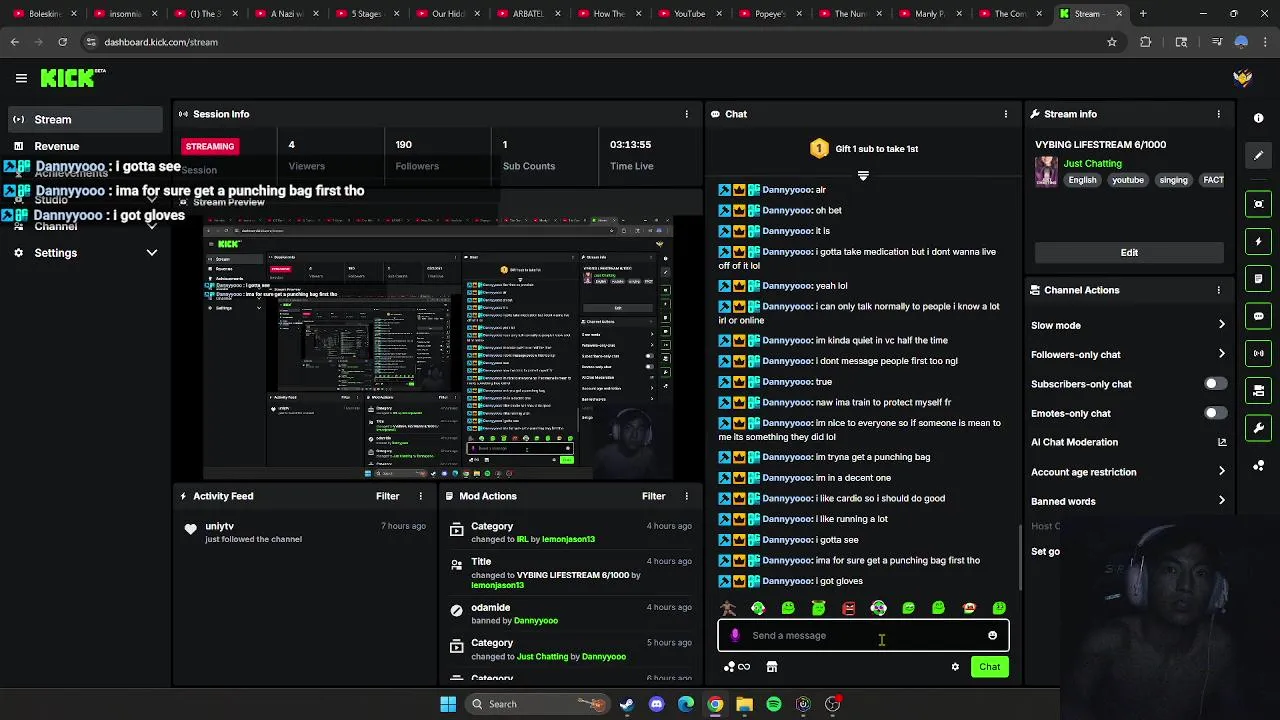Toggle the lightning activity feed panel icon
The image size is (1280, 720).
(1258, 241)
